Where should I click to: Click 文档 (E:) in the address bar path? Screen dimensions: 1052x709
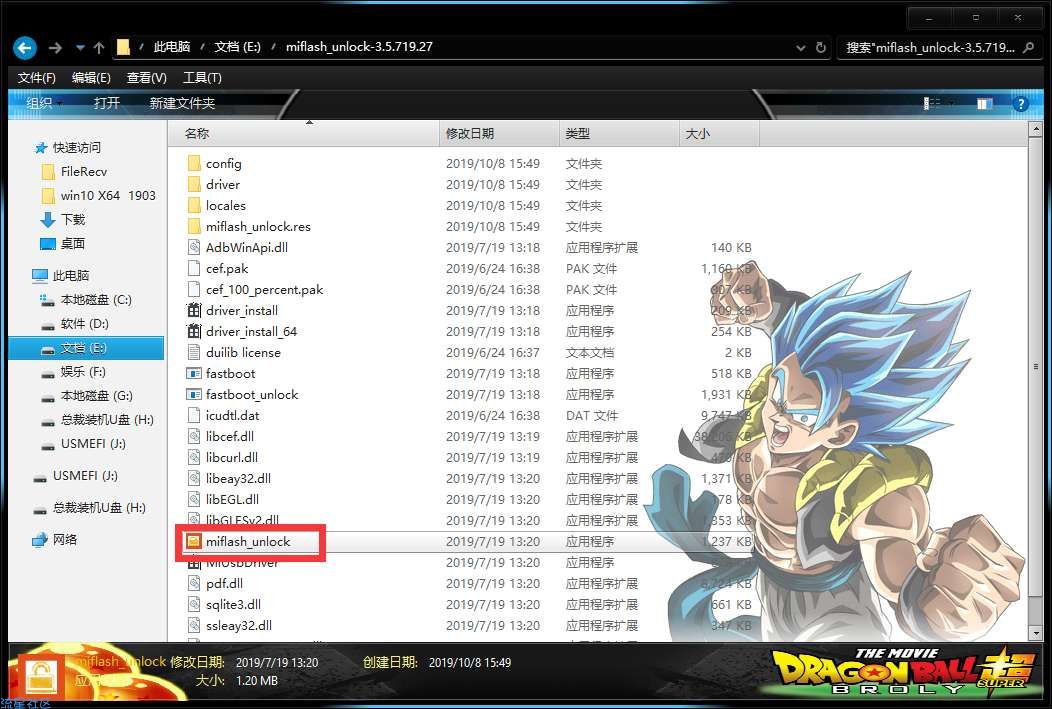click(238, 47)
